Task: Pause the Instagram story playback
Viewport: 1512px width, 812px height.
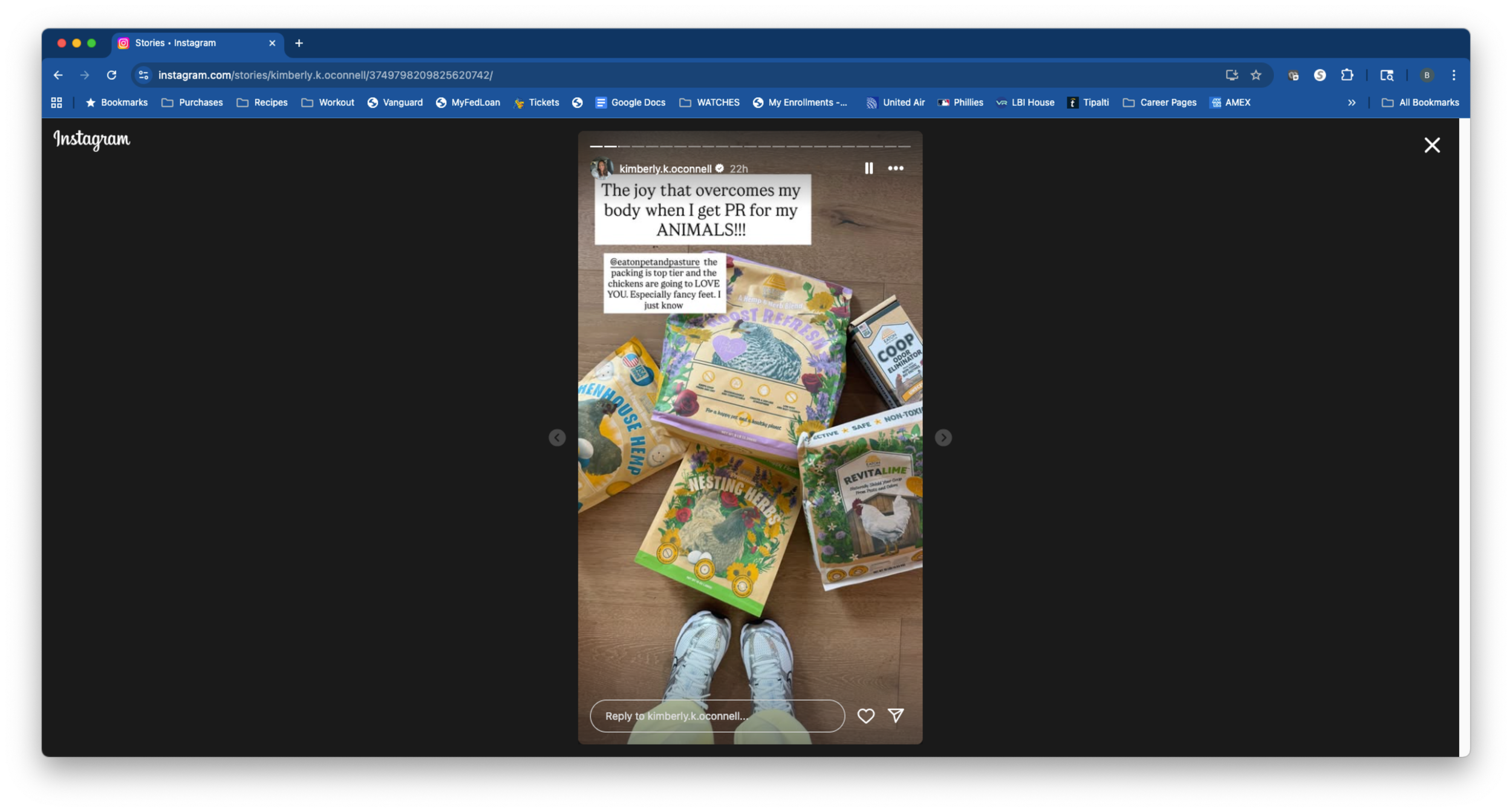Action: click(x=868, y=168)
